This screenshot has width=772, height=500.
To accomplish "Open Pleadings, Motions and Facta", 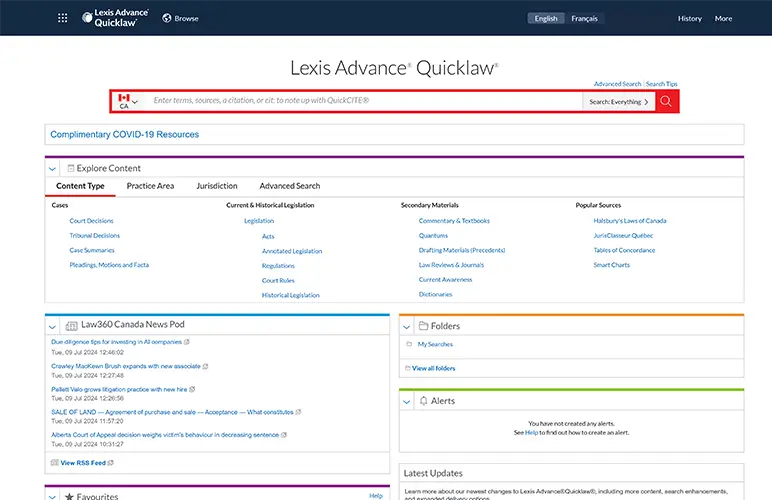I will 109,265.
